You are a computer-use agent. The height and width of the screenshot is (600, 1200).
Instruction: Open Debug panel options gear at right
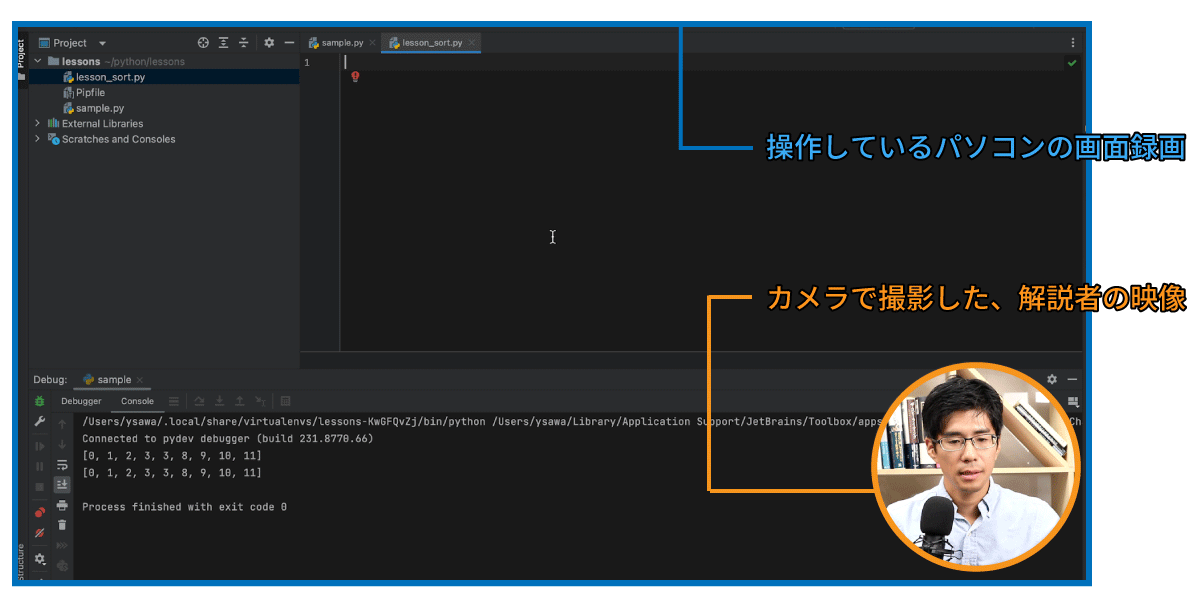pyautogui.click(x=1052, y=380)
